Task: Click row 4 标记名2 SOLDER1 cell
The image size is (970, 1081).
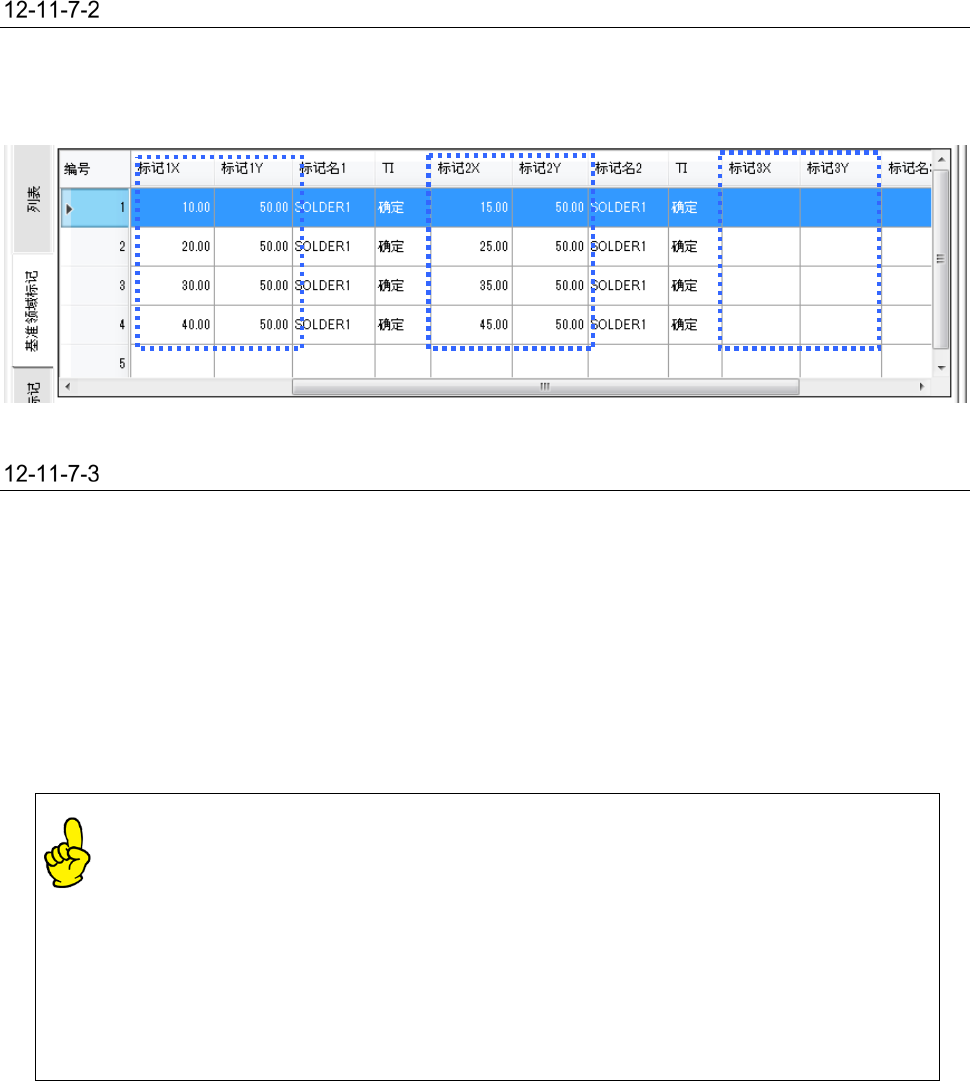Action: click(x=628, y=325)
